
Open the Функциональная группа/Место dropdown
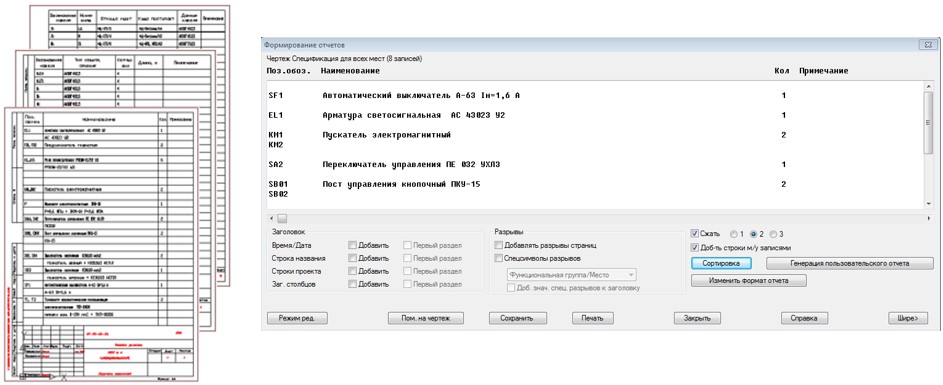pyautogui.click(x=571, y=275)
